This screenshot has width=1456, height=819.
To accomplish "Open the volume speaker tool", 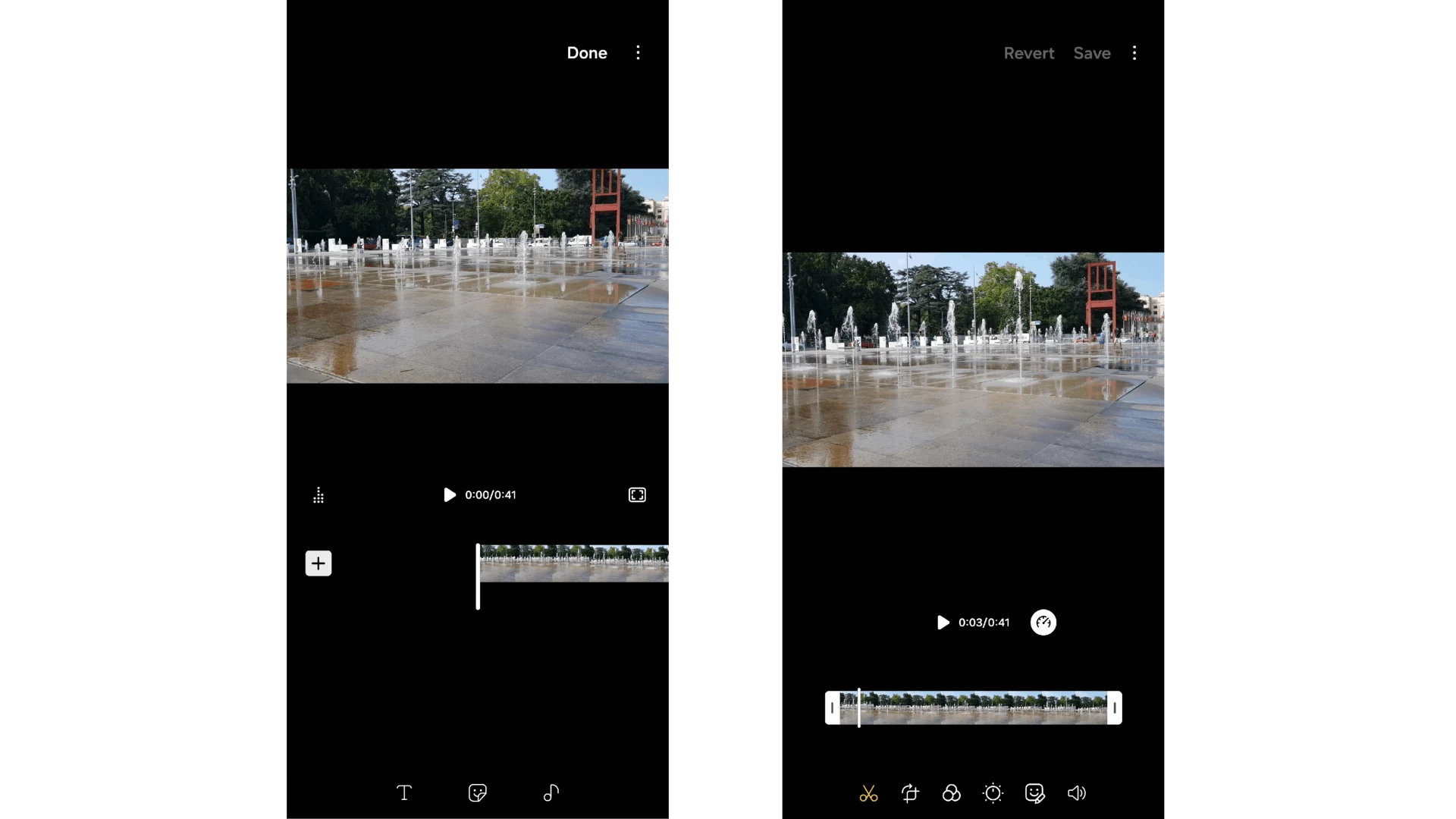I will 1077,794.
